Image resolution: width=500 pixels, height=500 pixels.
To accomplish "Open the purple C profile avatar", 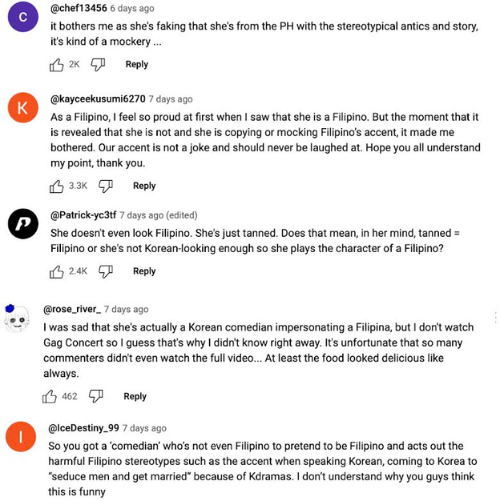I will click(x=23, y=16).
